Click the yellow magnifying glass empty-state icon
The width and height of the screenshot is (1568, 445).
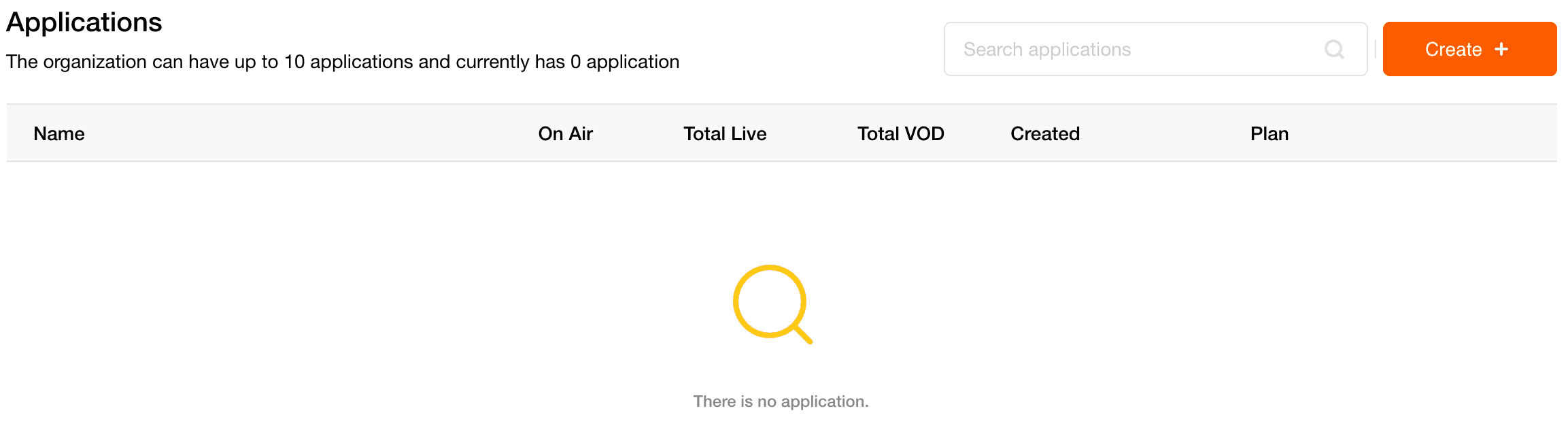pos(772,304)
